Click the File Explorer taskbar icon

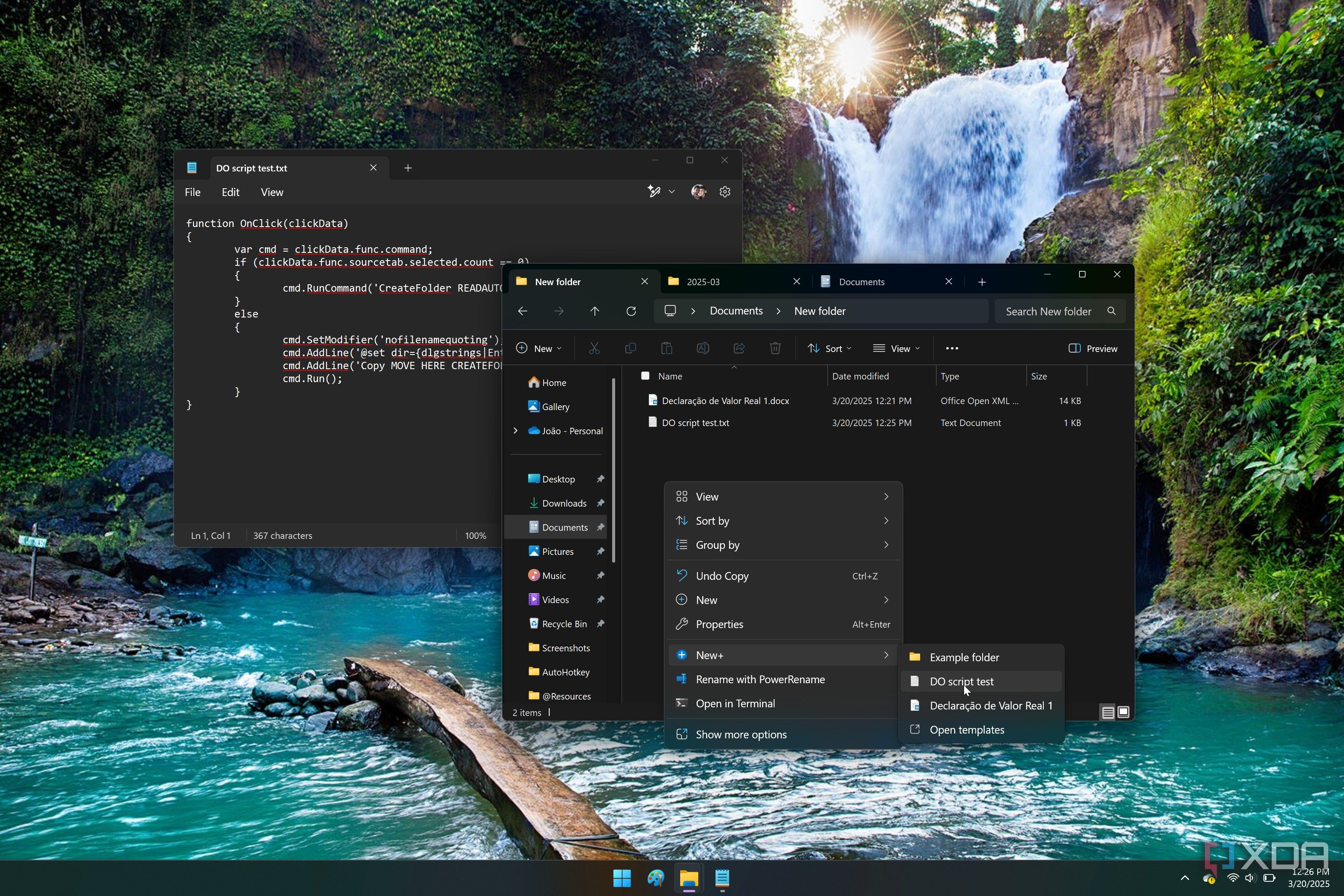(x=688, y=878)
